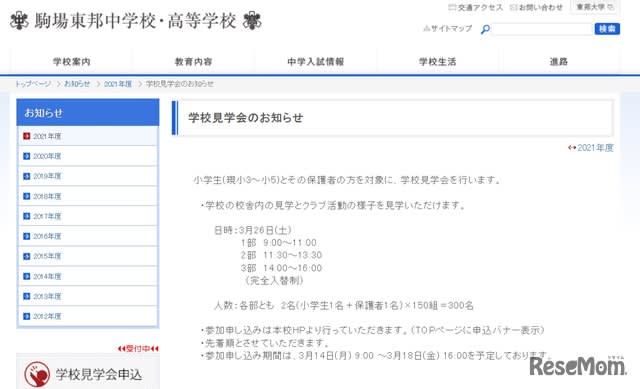Click into the site search field
The image size is (640, 389).
click(542, 29)
